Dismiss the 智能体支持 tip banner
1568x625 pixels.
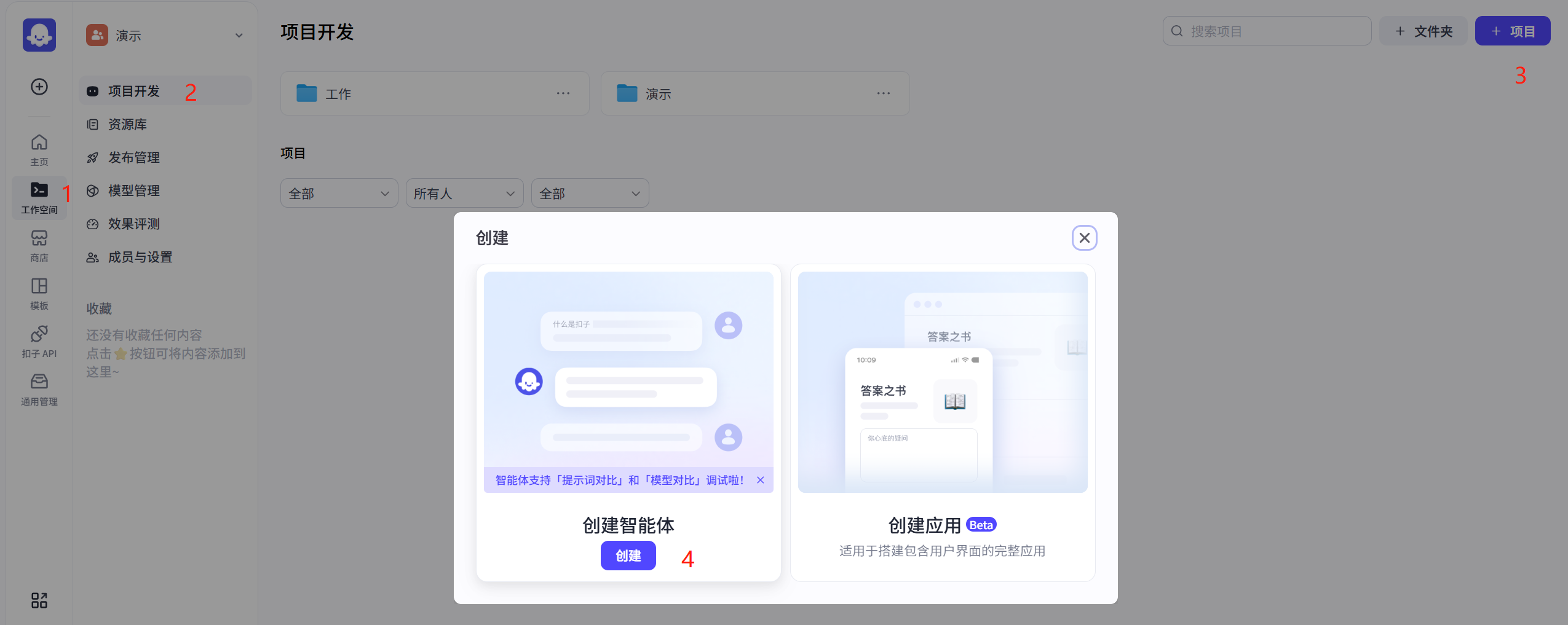(x=761, y=480)
